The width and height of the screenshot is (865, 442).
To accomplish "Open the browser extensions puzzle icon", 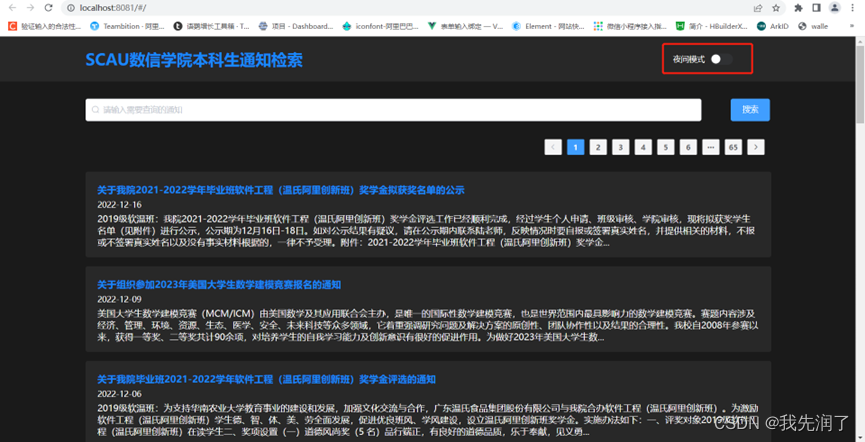I will click(798, 8).
